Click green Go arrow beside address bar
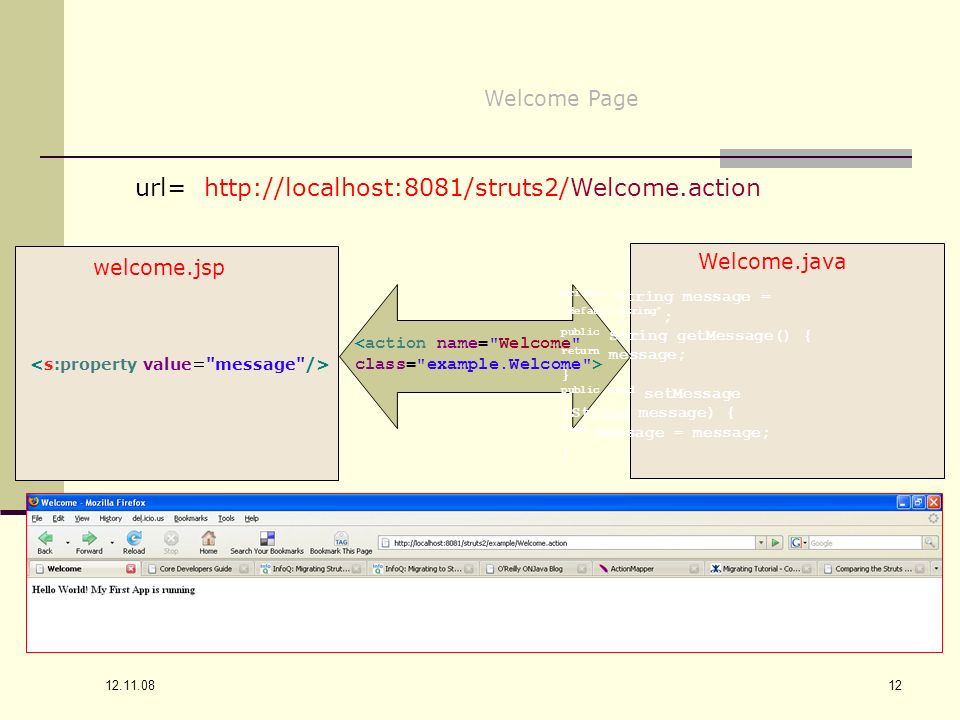Viewport: 960px width, 720px height. [x=776, y=542]
